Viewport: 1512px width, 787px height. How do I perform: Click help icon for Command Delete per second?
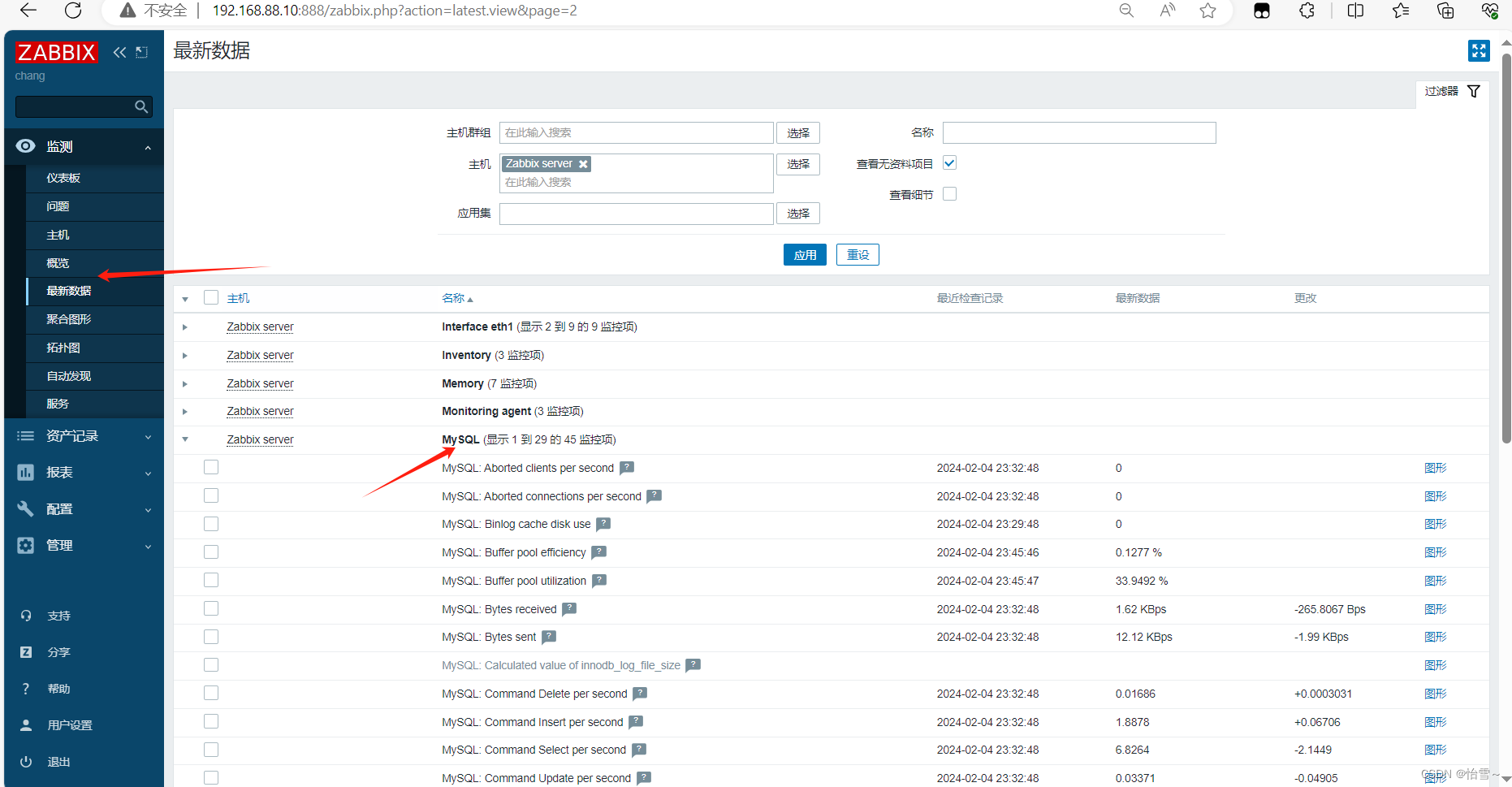tap(640, 694)
